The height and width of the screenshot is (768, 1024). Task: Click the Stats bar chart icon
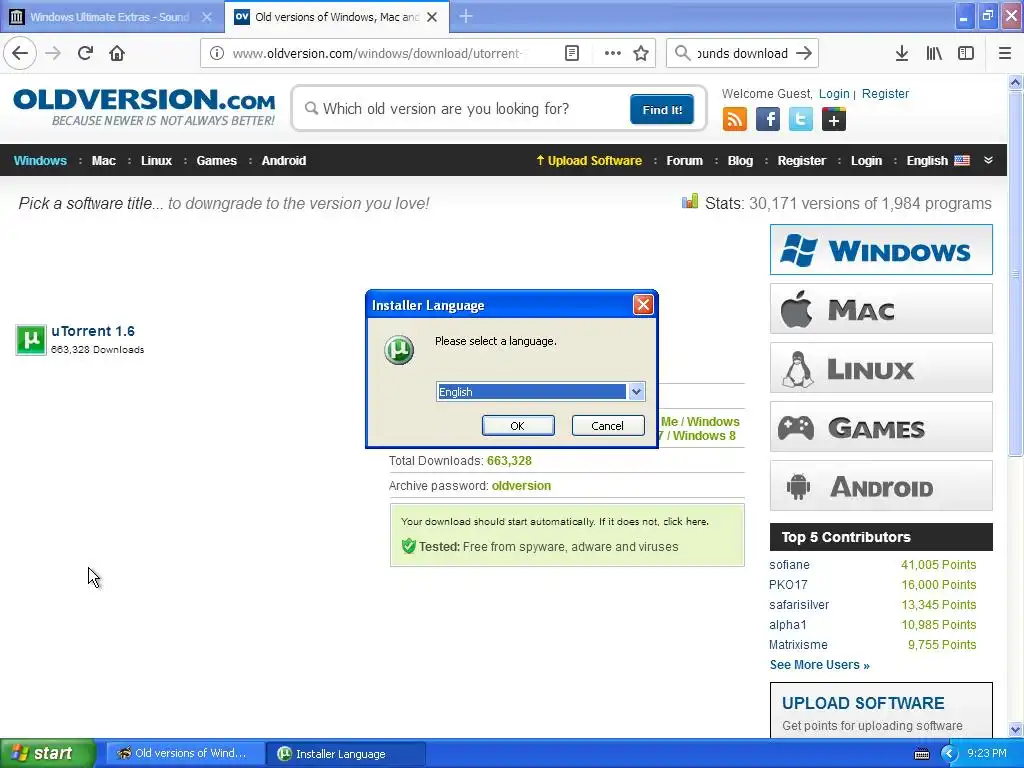[x=690, y=202]
